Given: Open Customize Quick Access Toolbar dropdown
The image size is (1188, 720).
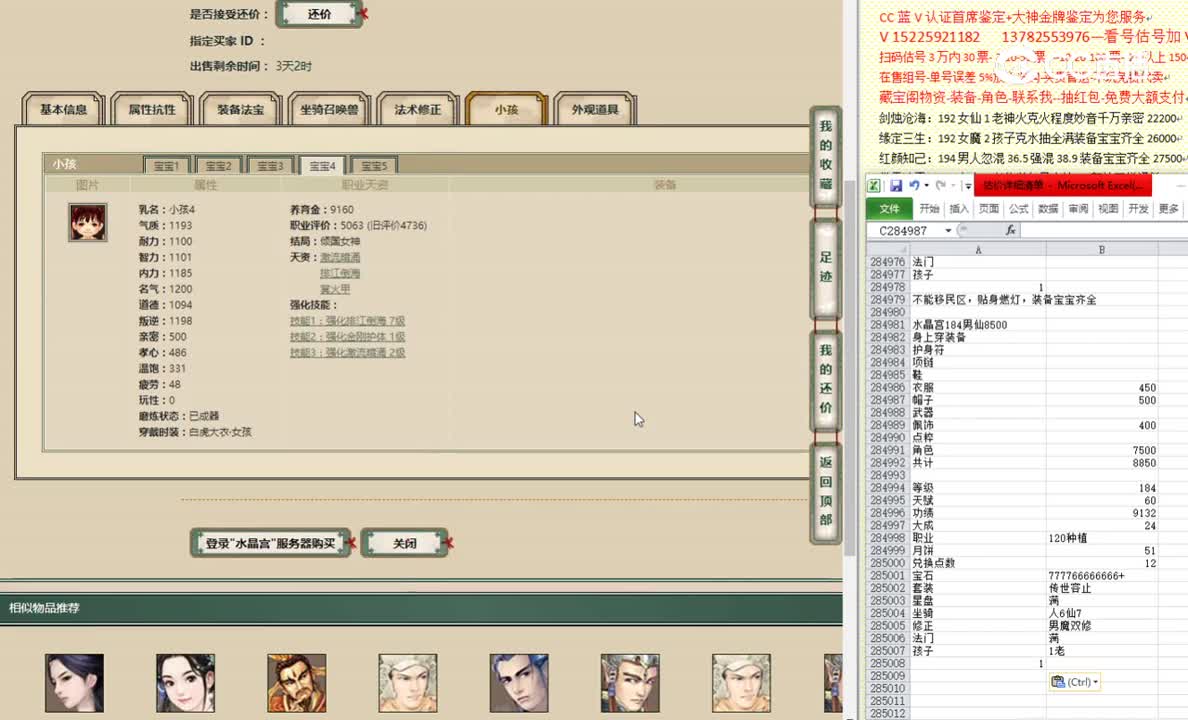Looking at the screenshot, I should (968, 186).
